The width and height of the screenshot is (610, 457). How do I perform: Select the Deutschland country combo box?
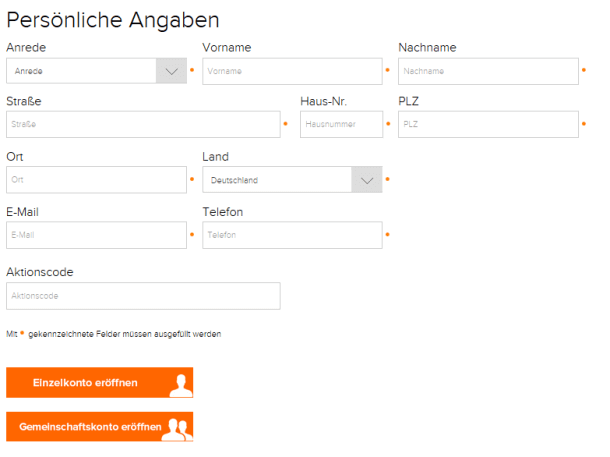coord(292,180)
